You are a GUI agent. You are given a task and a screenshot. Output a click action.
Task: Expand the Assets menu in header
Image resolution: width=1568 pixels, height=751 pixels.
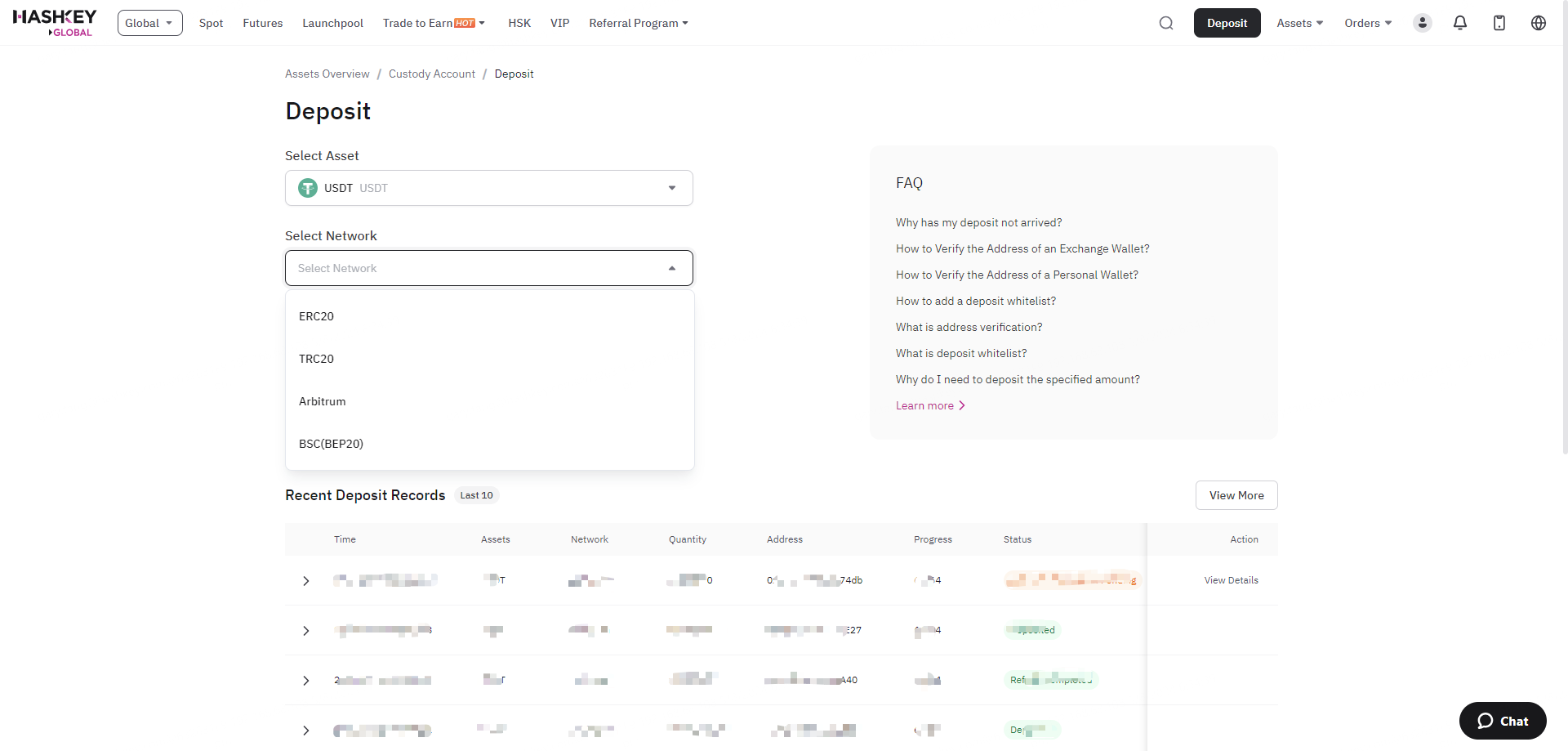tap(1299, 23)
